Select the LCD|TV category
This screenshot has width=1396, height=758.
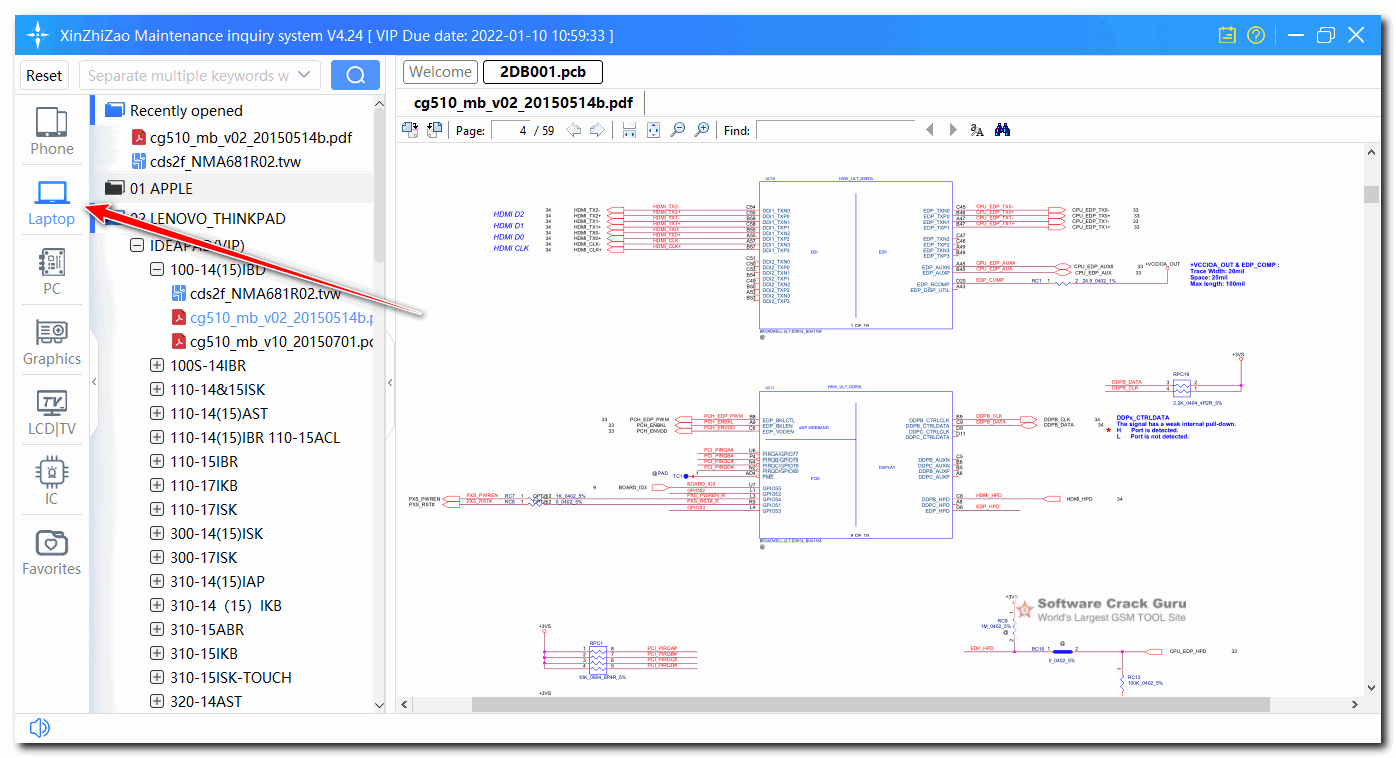[x=51, y=412]
